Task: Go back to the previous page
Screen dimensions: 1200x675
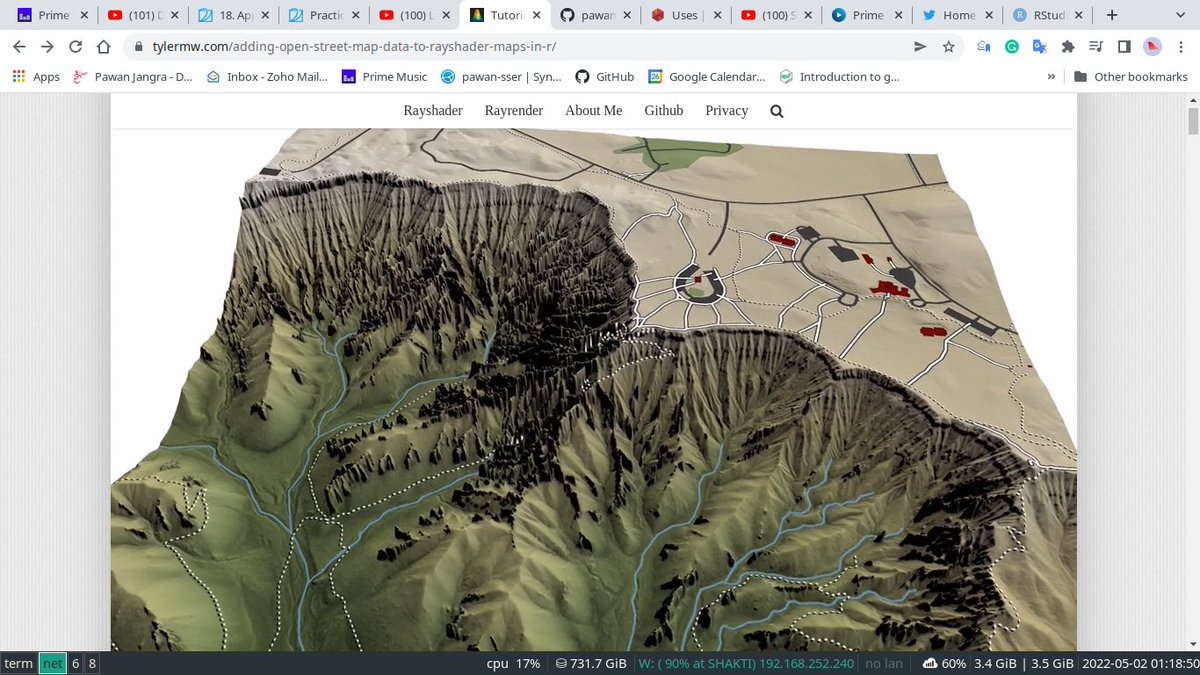Action: pyautogui.click(x=19, y=47)
